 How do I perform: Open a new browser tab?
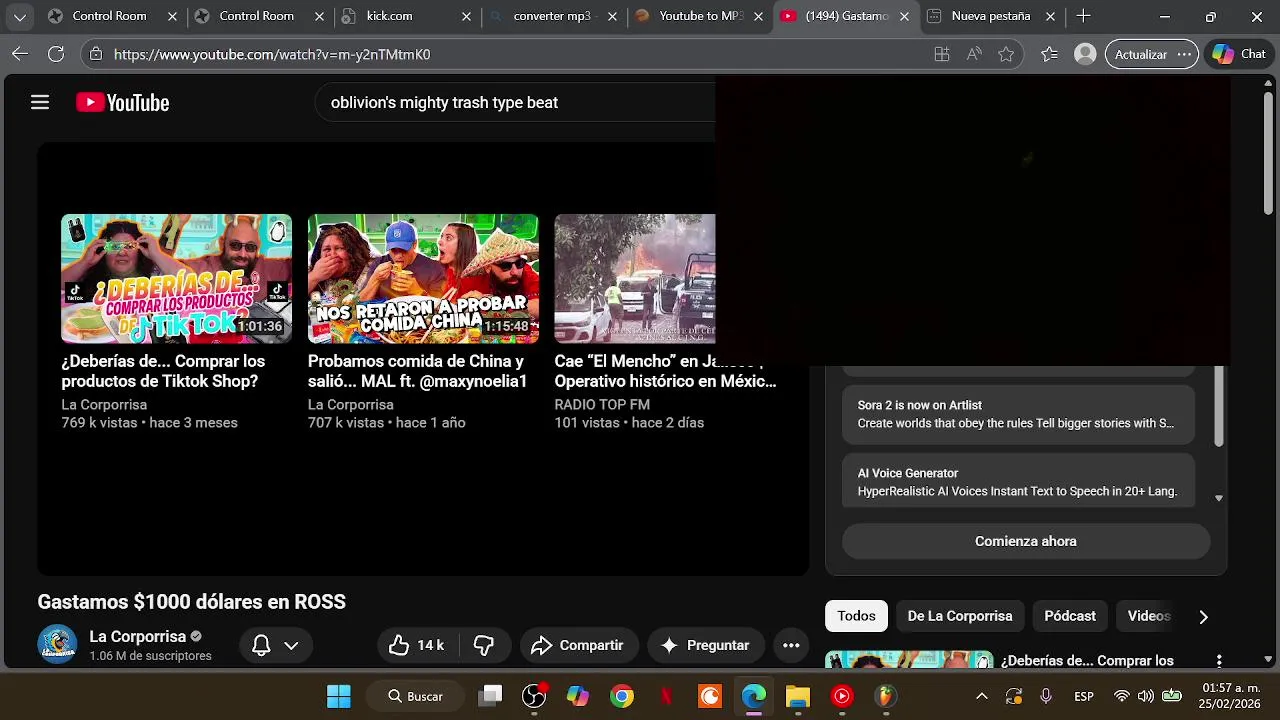click(x=1083, y=16)
